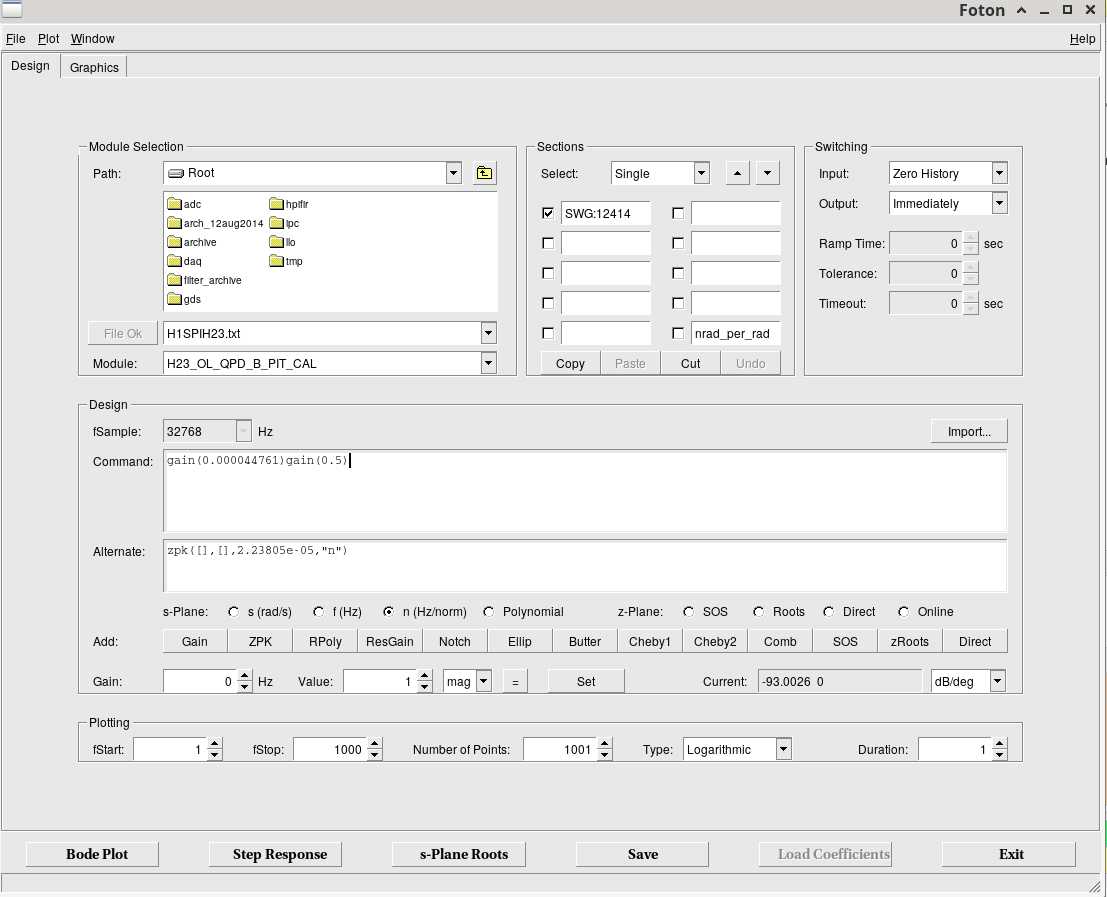
Task: Open the arch_12aug2014 folder
Action: [x=215, y=223]
